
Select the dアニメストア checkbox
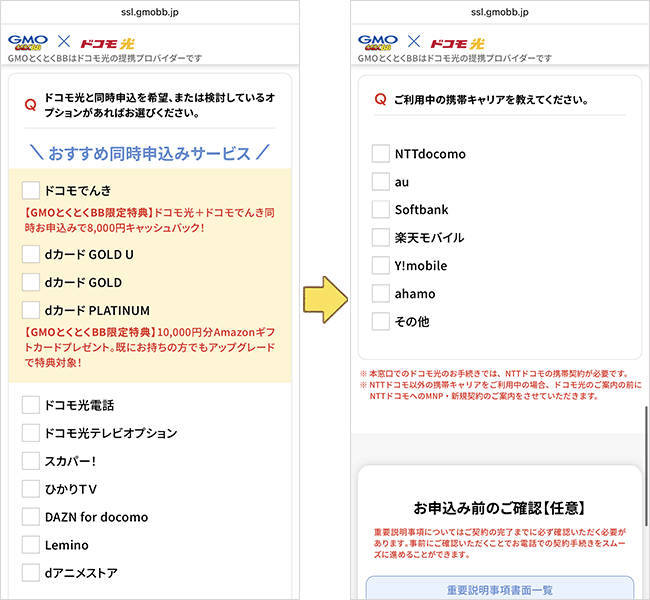tap(31, 573)
